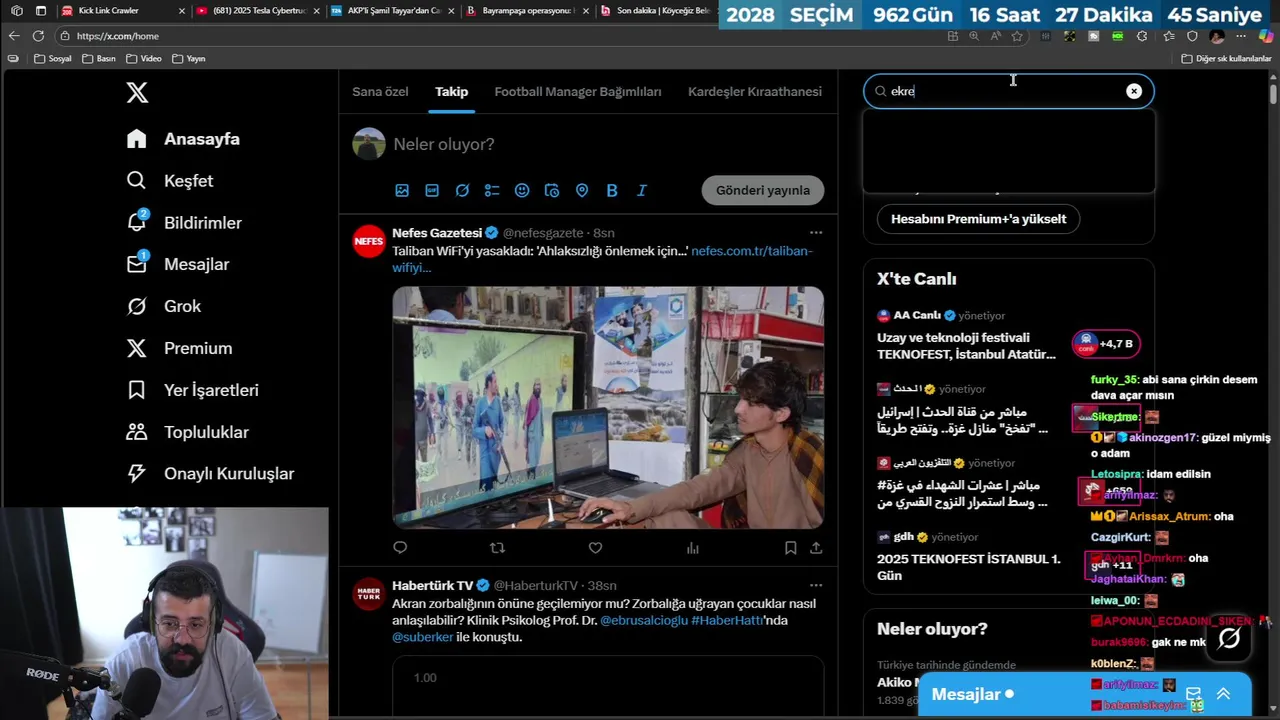Reload the page
This screenshot has width=1280, height=720.
coord(38,36)
